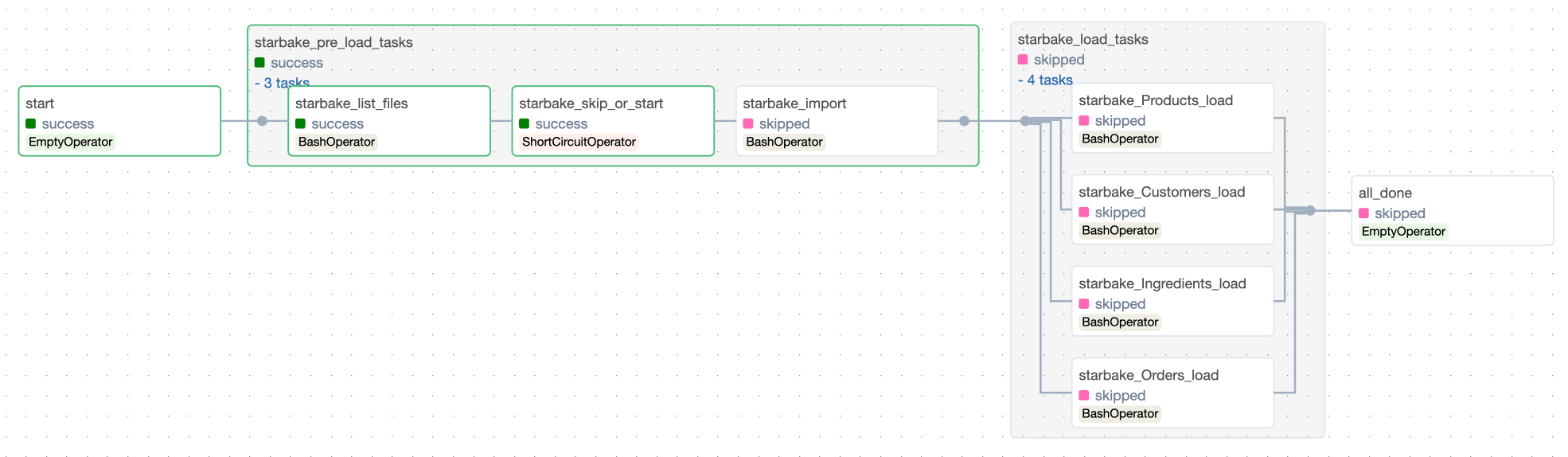Click junction dot just before all_done
This screenshot has height=457, width=1568.
pos(1310,210)
